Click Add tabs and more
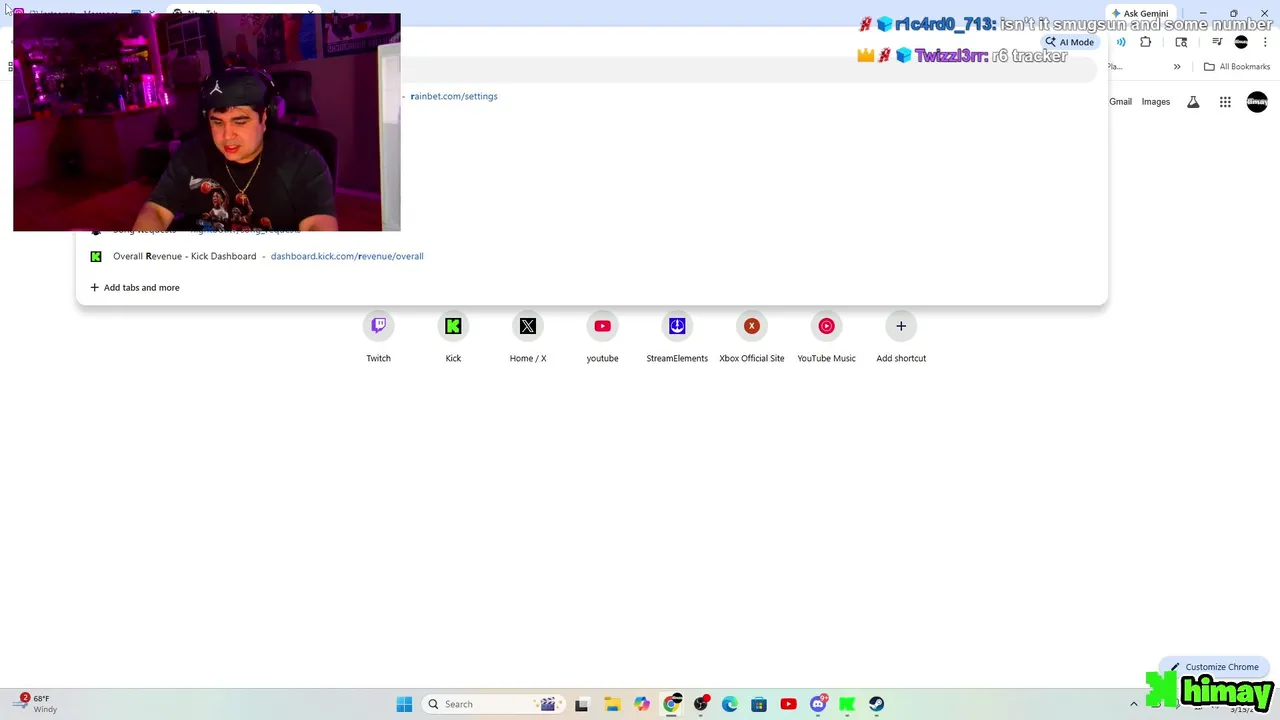1280x720 pixels. coord(135,287)
